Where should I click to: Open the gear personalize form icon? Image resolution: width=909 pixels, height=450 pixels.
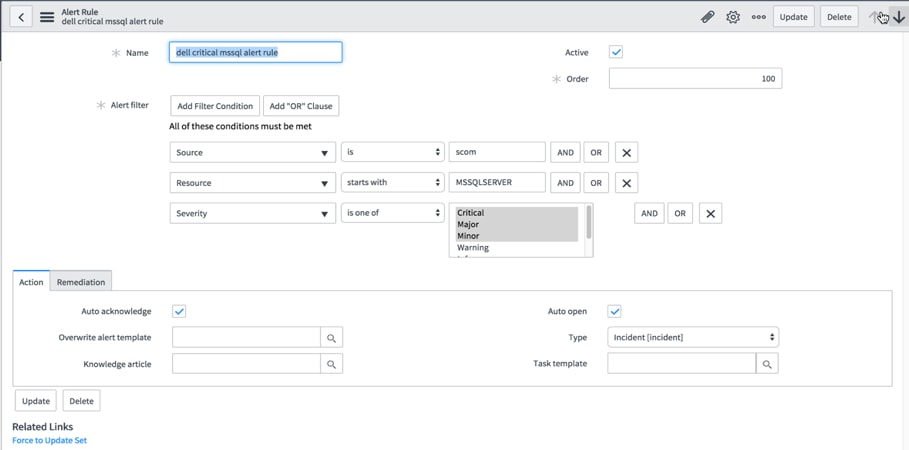tap(733, 17)
